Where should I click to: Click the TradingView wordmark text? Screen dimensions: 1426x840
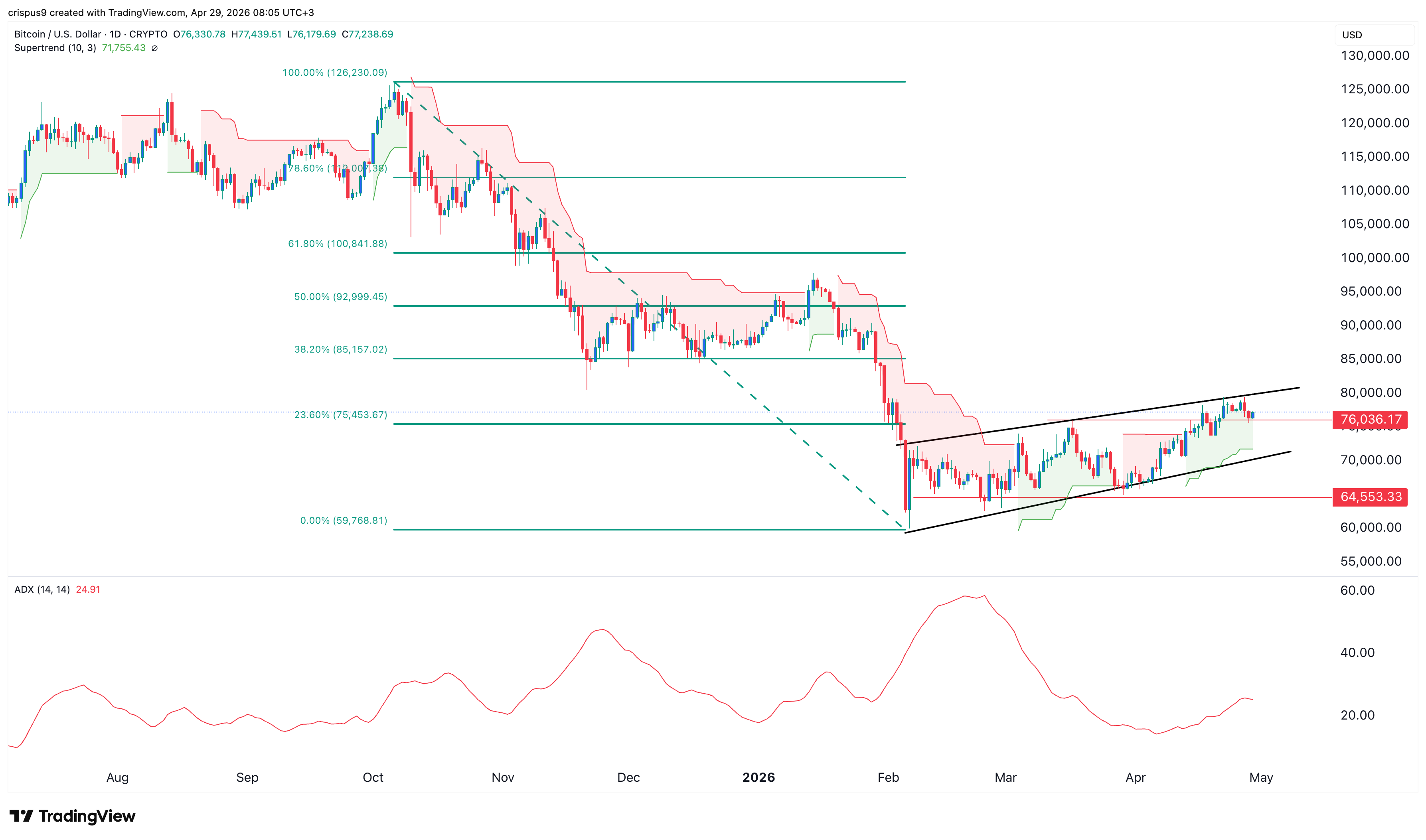point(87,816)
